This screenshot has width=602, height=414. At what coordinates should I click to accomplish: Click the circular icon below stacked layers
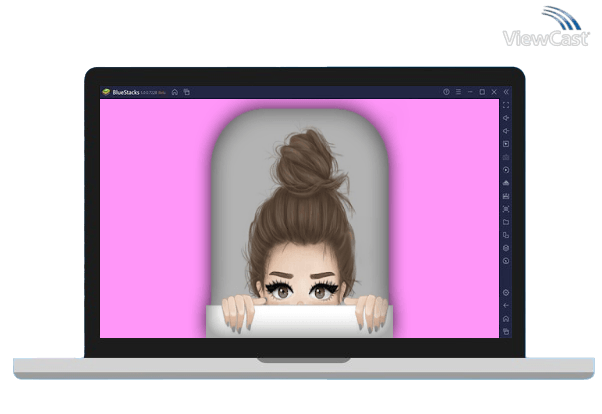coord(506,261)
